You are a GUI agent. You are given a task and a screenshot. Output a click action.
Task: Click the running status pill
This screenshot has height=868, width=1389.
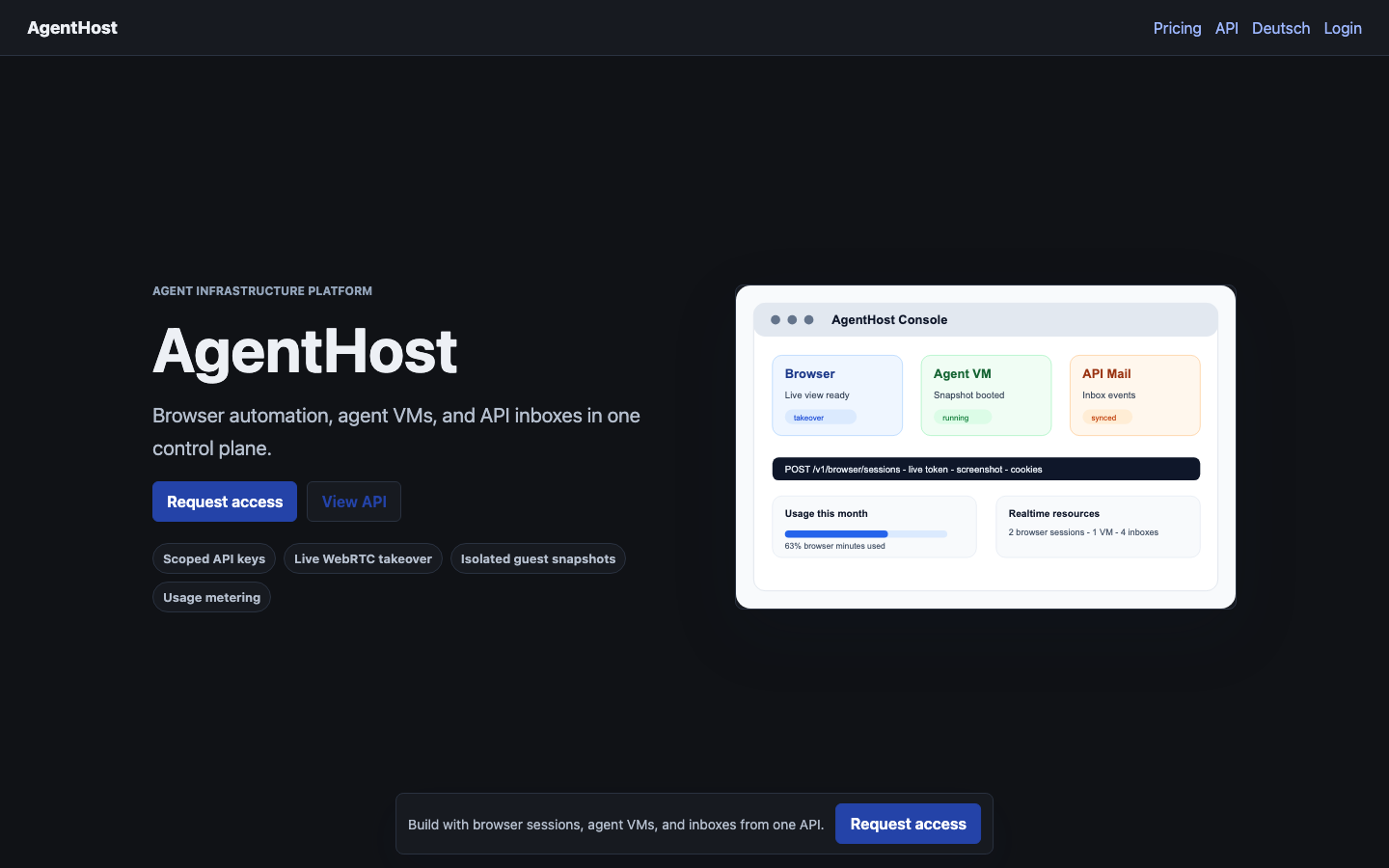(962, 418)
